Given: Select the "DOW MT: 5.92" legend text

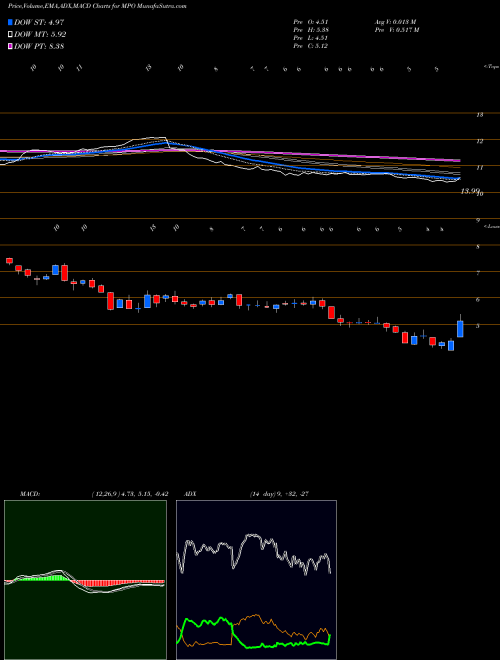Looking at the screenshot, I should 40,35.
